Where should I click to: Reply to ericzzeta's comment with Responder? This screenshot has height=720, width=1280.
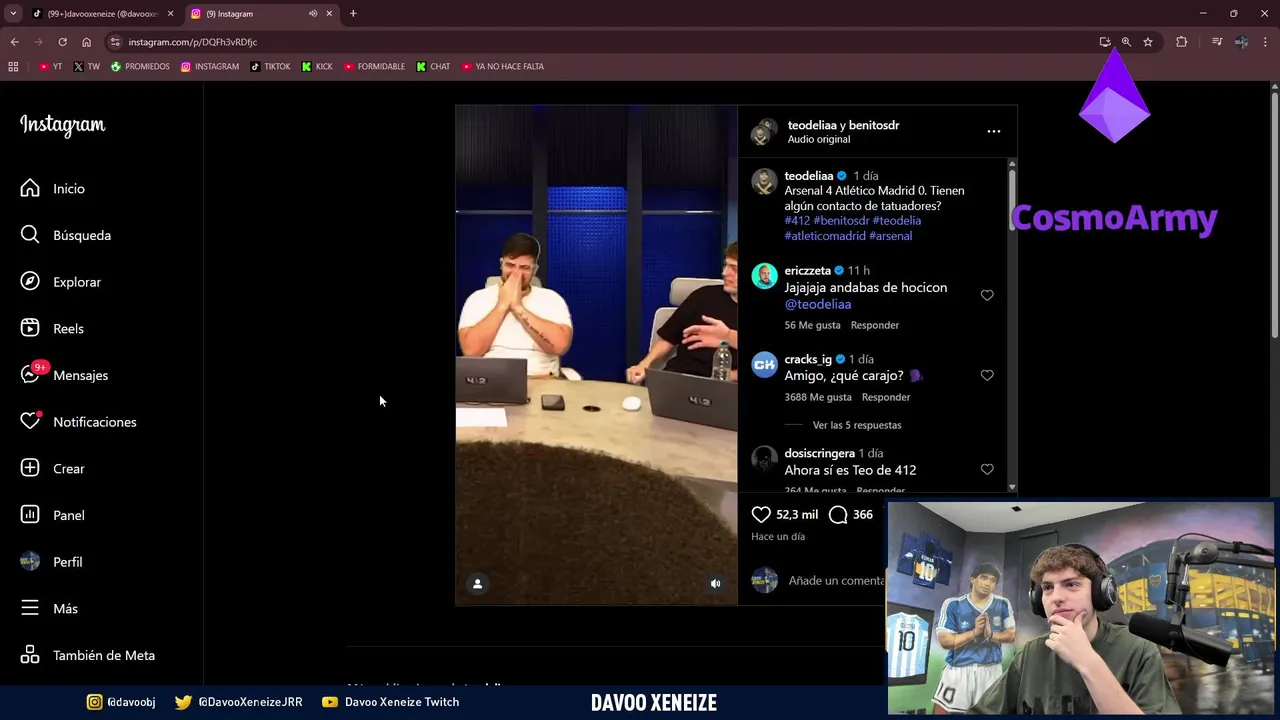point(874,325)
